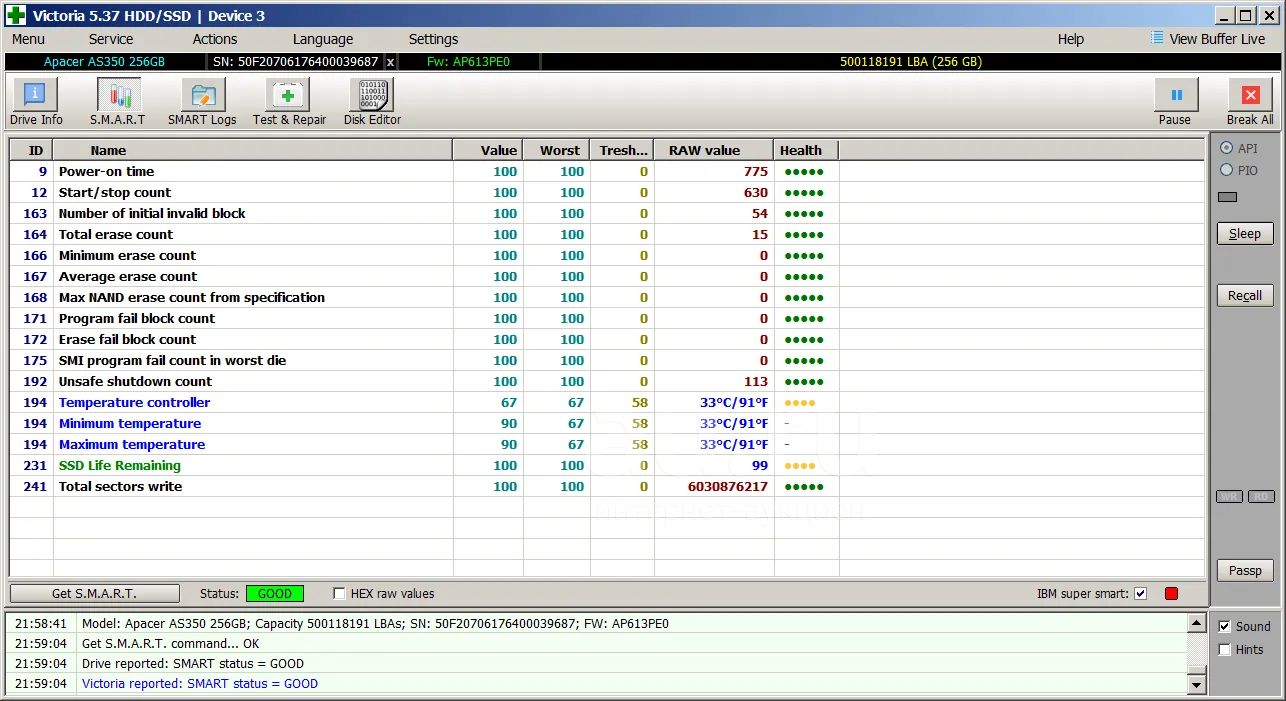Click the Get S.M.A.R.T. button
This screenshot has width=1286, height=701.
(94, 593)
